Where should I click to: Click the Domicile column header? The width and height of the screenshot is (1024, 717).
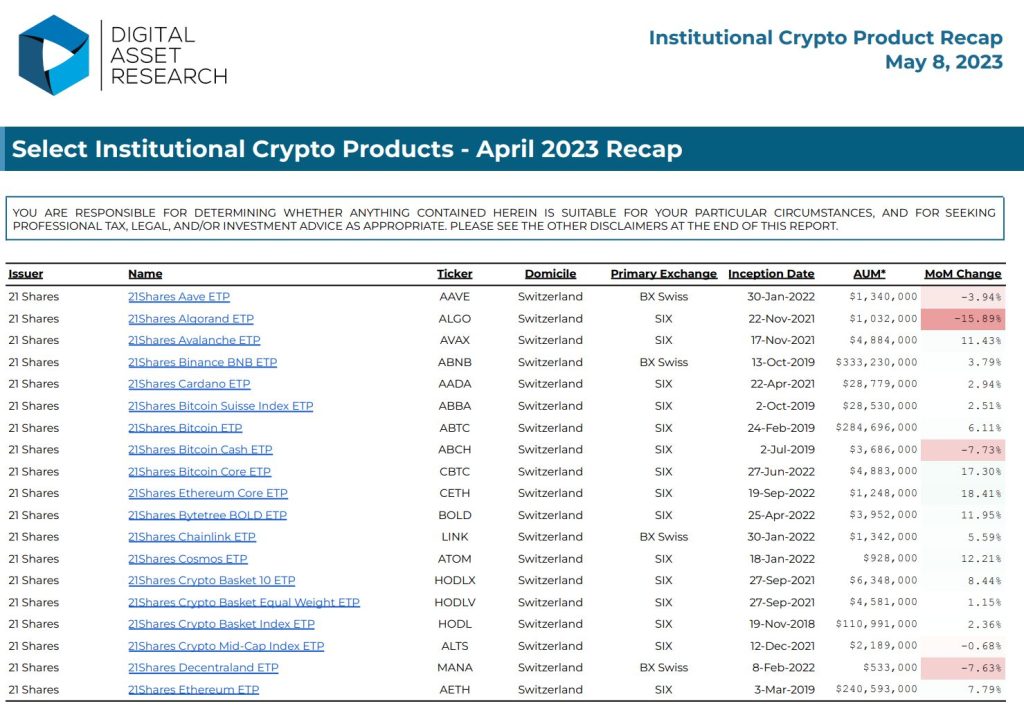coord(551,274)
